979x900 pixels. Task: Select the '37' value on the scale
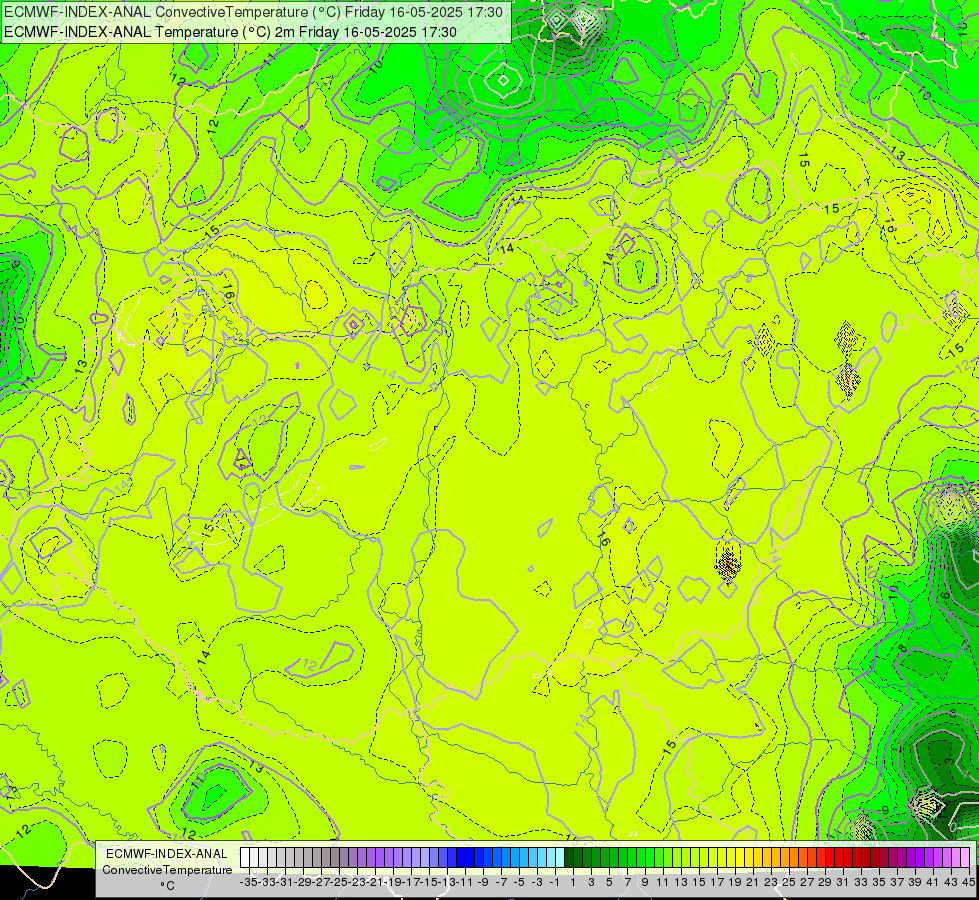point(897,882)
